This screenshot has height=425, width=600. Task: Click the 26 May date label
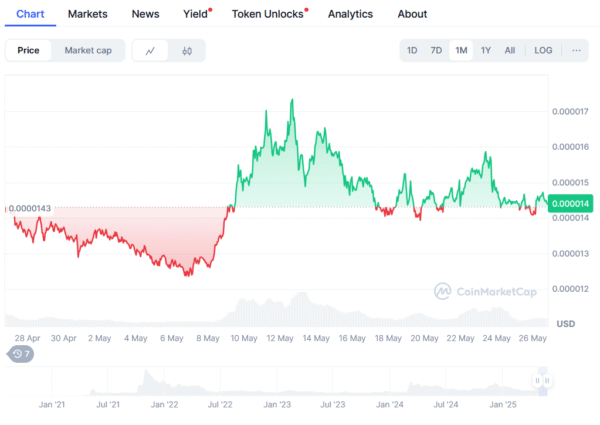tap(533, 339)
